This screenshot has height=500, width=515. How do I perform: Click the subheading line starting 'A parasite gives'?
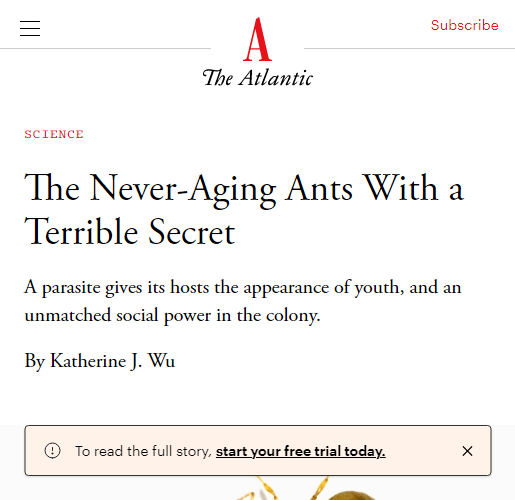tap(243, 287)
